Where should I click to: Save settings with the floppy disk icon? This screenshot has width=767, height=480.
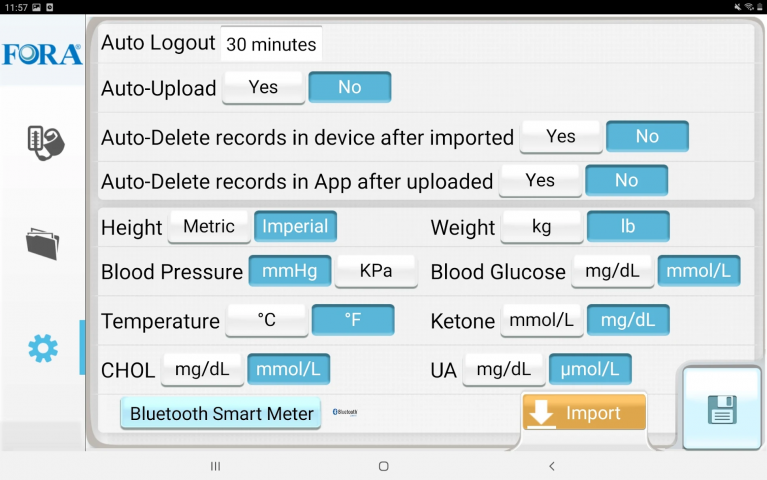[722, 409]
